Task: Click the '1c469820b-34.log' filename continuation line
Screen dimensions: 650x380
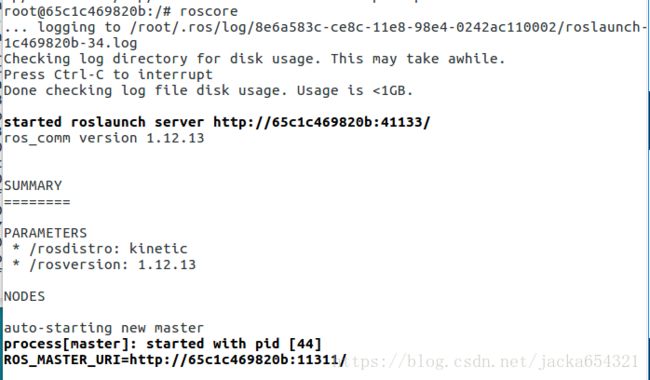Action: click(70, 43)
